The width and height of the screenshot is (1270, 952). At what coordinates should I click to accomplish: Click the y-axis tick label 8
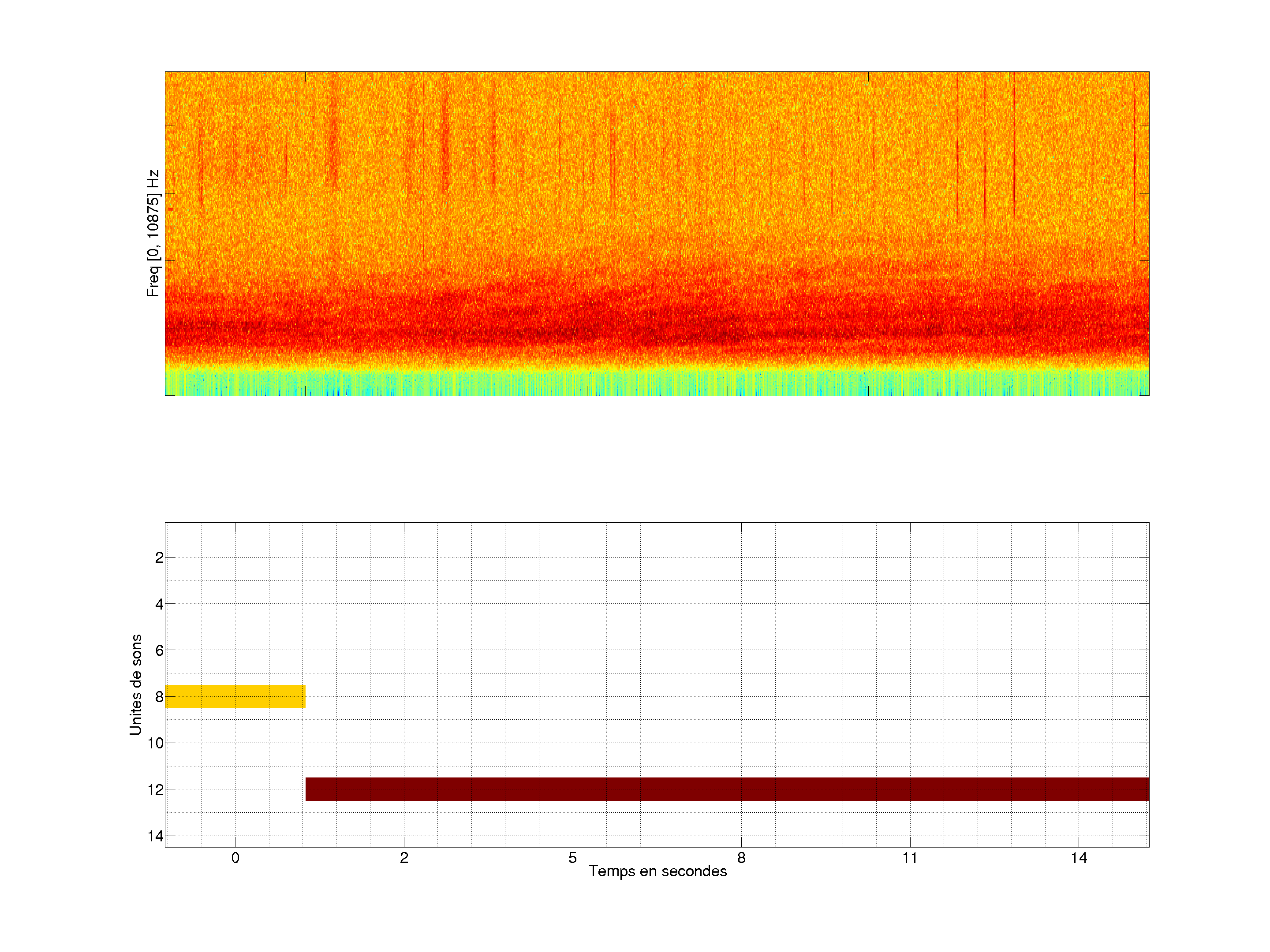click(x=159, y=697)
